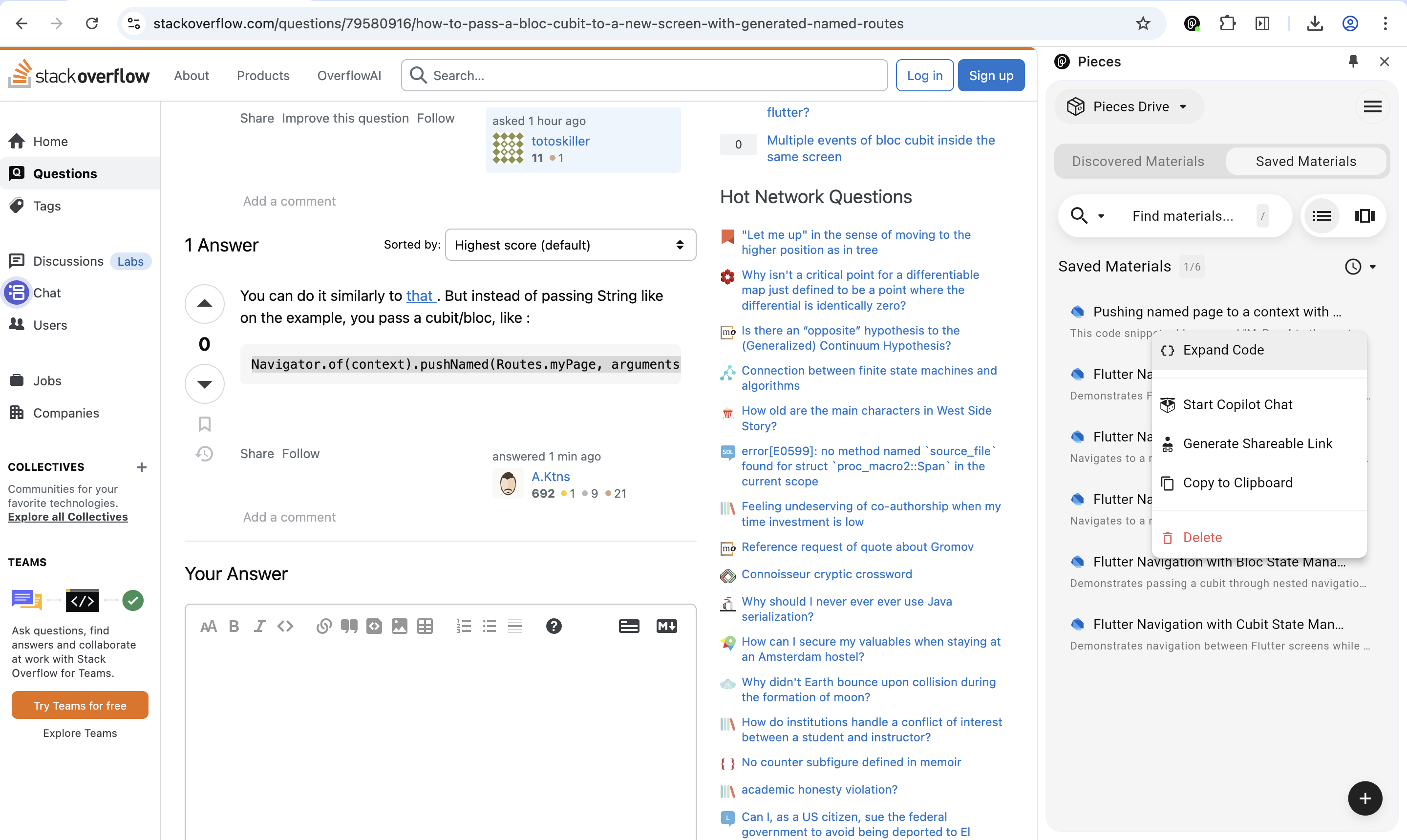
Task: Switch to Saved Materials tab
Action: [1306, 161]
